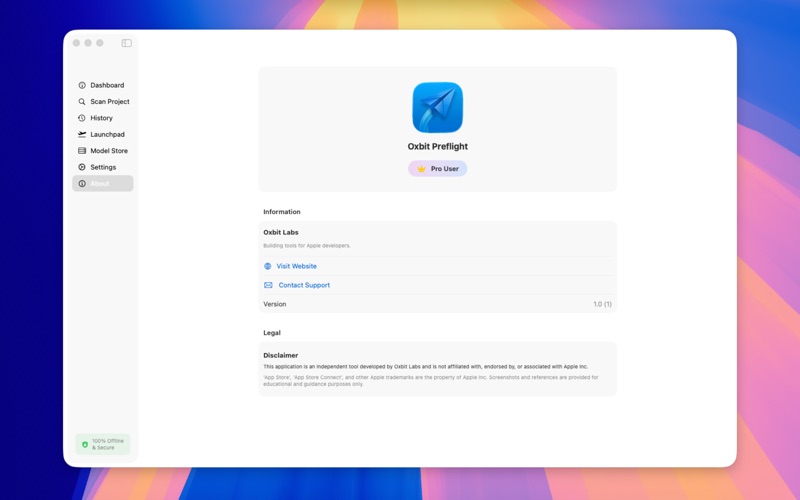This screenshot has height=500, width=800.
Task: Click the Oxbit Preflight app title
Action: 437,146
